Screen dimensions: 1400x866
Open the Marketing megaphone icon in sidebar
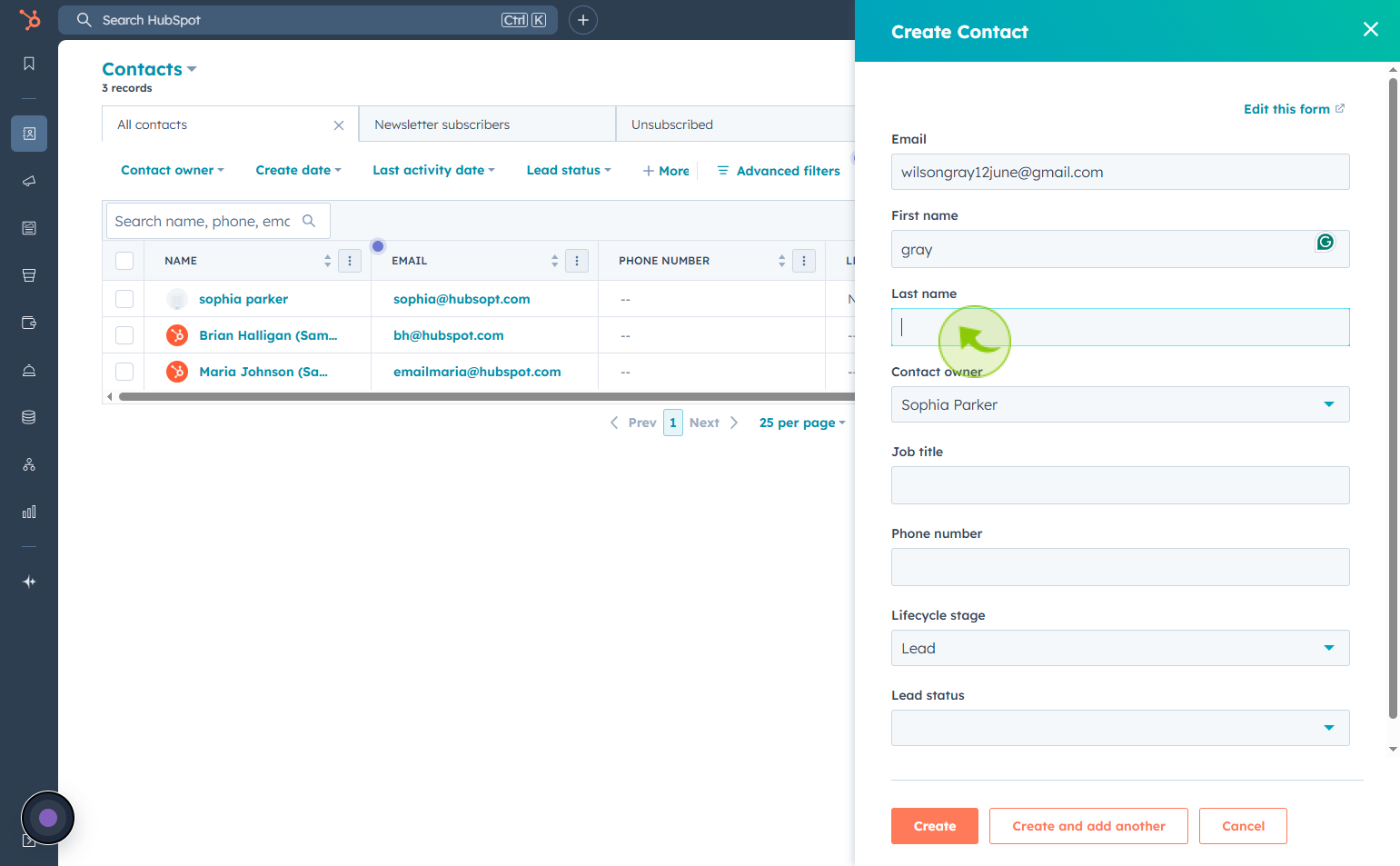tap(29, 181)
